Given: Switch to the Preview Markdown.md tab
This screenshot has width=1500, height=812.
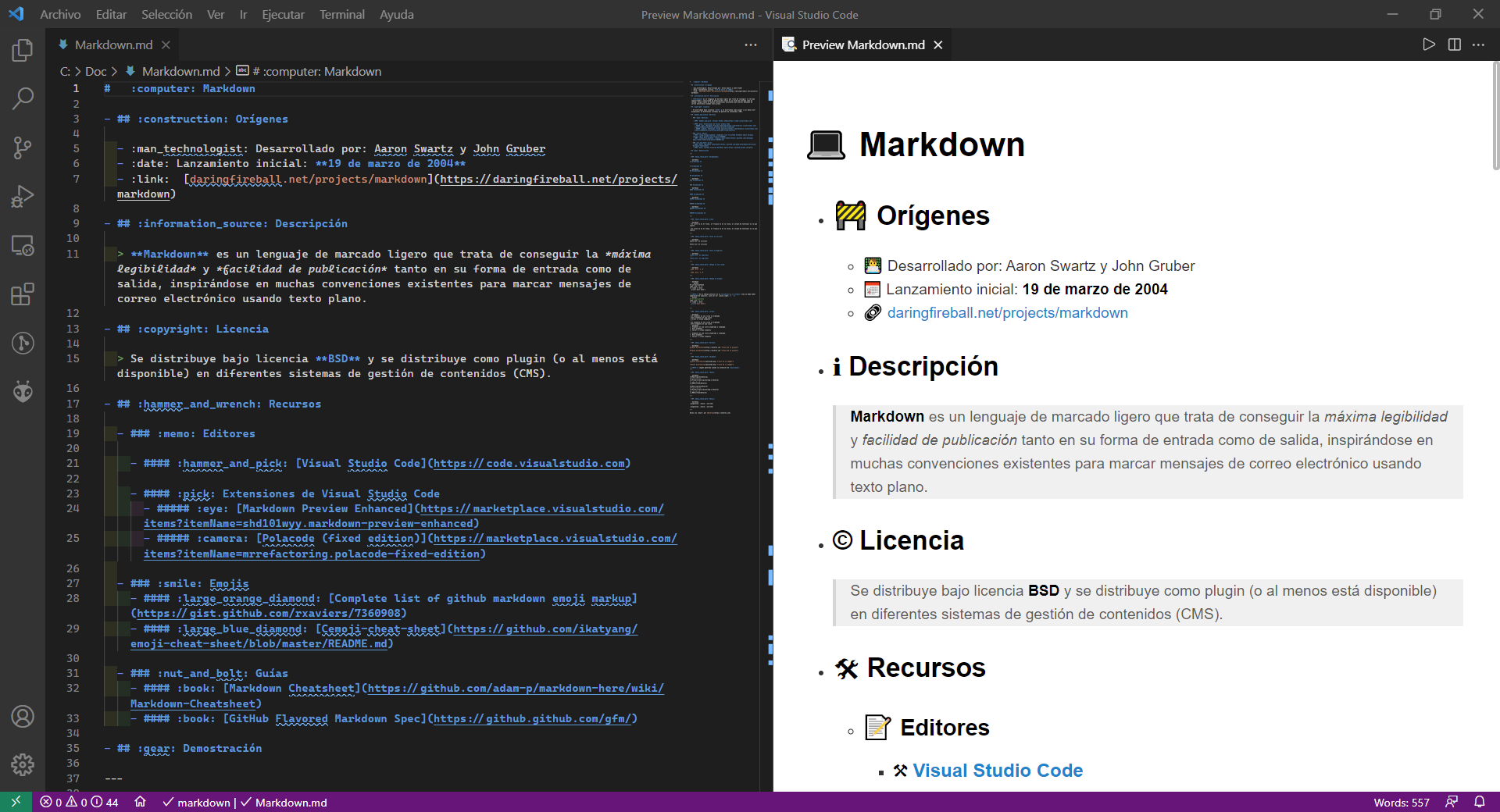Looking at the screenshot, I should [862, 45].
